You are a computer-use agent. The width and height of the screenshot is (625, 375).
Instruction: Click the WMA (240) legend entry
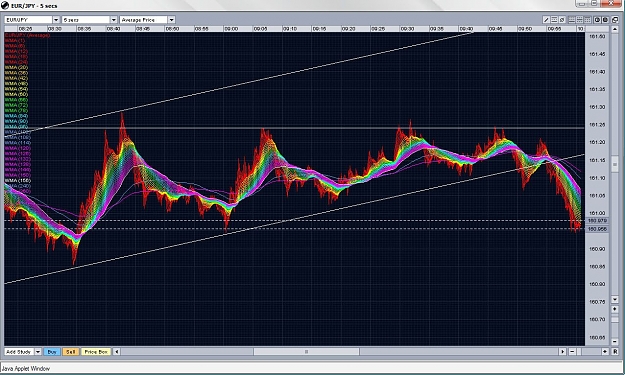pos(18,186)
